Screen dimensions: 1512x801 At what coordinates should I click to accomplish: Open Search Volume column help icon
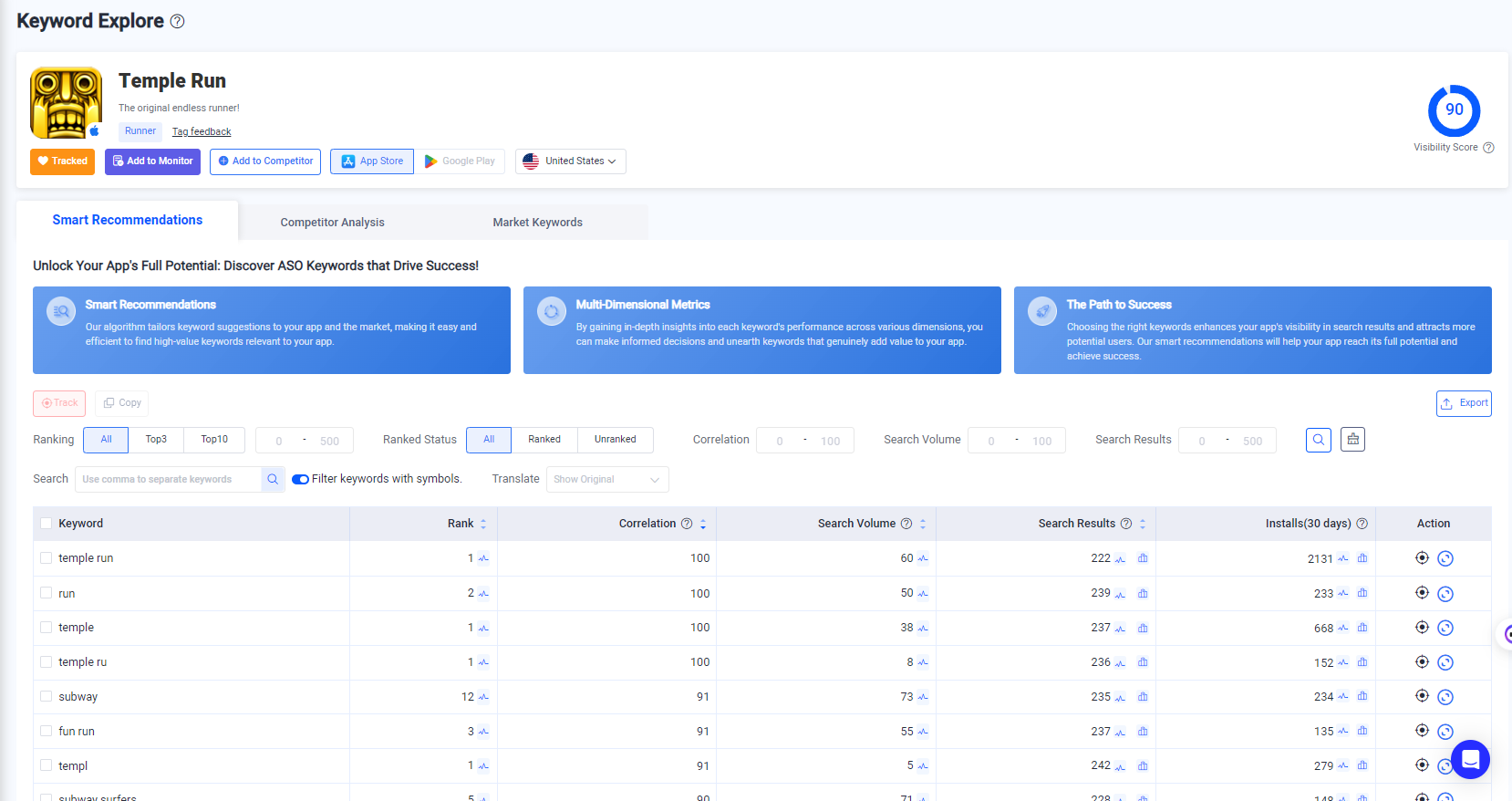906,524
